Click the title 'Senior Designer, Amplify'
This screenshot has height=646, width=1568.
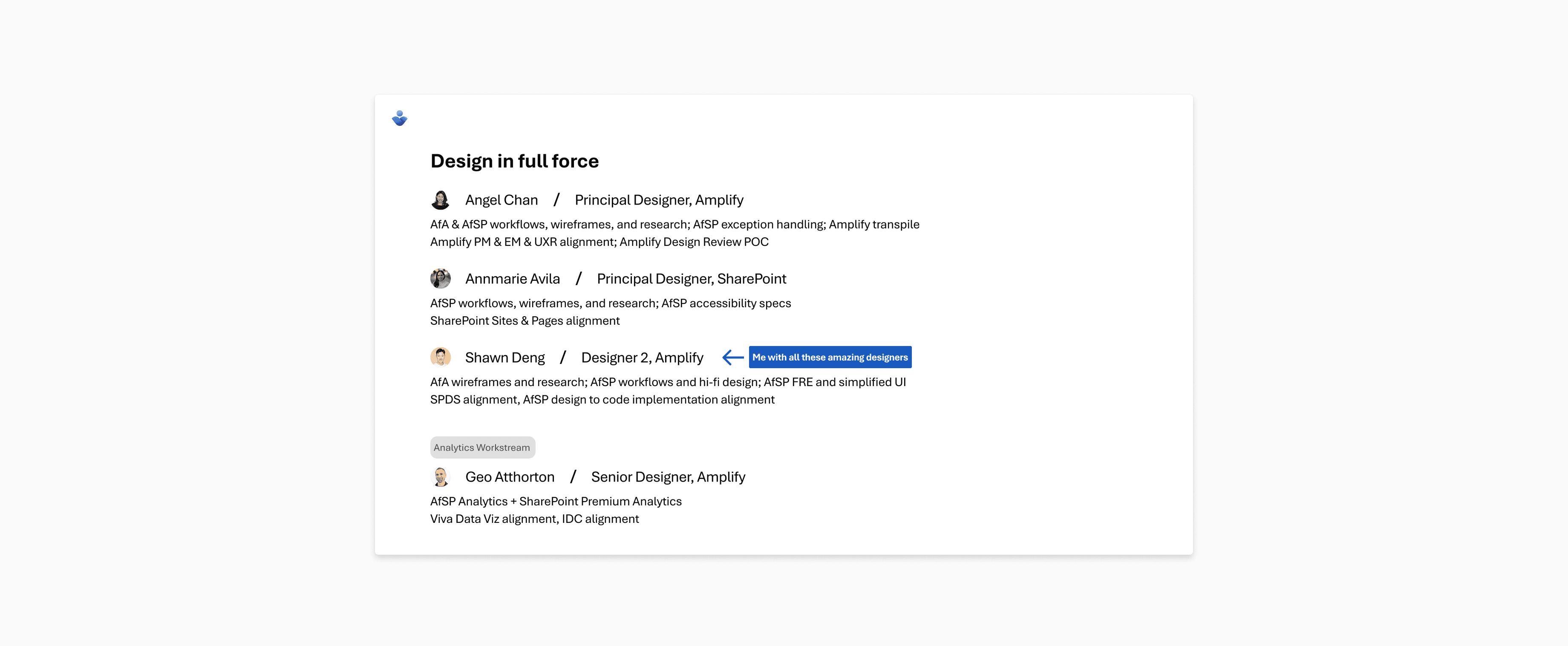[669, 477]
